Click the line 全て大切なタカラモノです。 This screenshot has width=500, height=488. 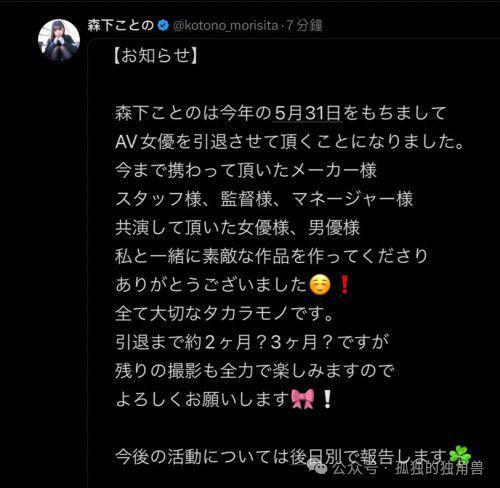pyautogui.click(x=224, y=314)
